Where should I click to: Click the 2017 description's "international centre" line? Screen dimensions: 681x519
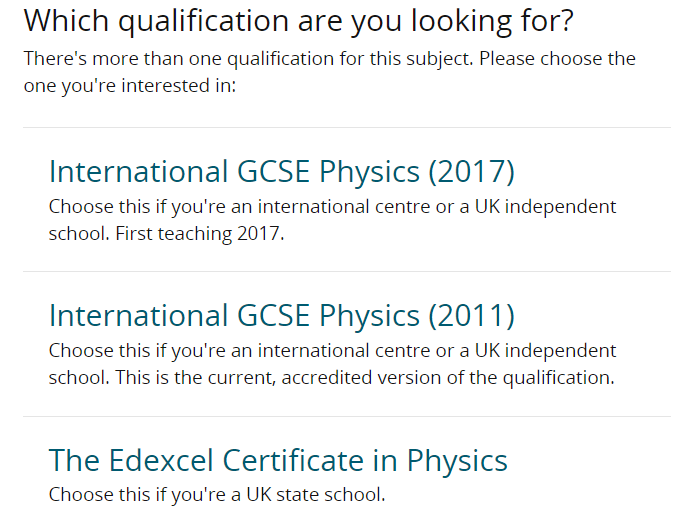[332, 207]
